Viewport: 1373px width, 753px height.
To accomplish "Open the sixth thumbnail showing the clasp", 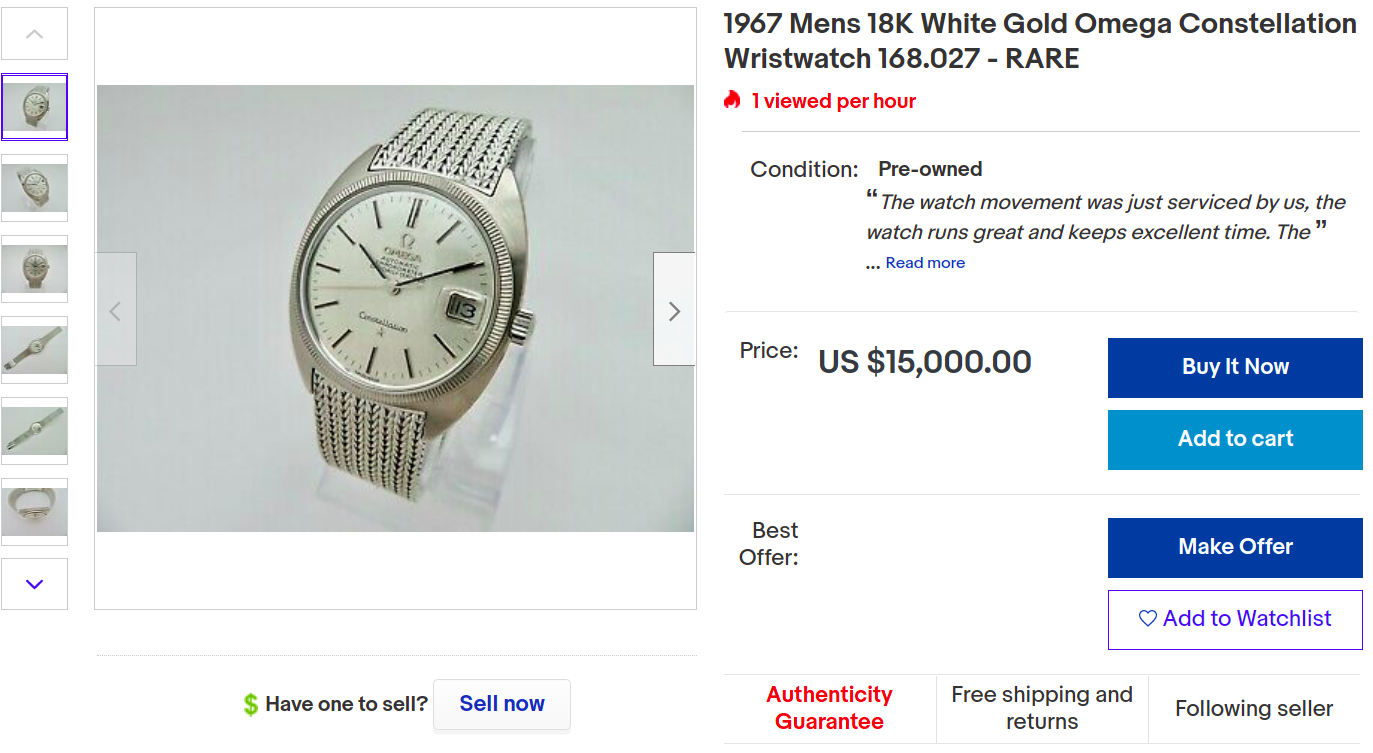I will [35, 512].
